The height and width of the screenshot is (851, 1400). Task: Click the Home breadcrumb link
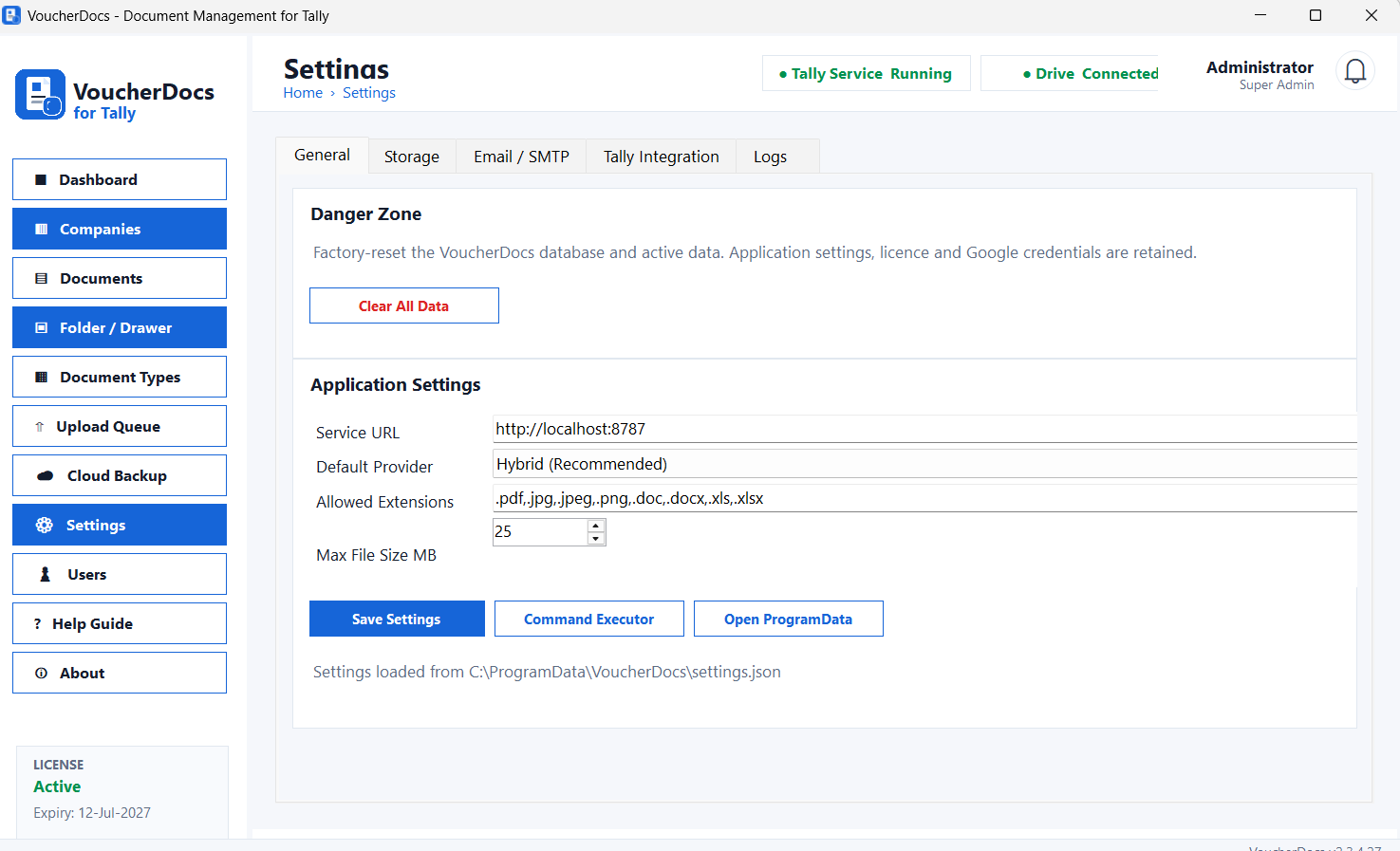click(303, 93)
